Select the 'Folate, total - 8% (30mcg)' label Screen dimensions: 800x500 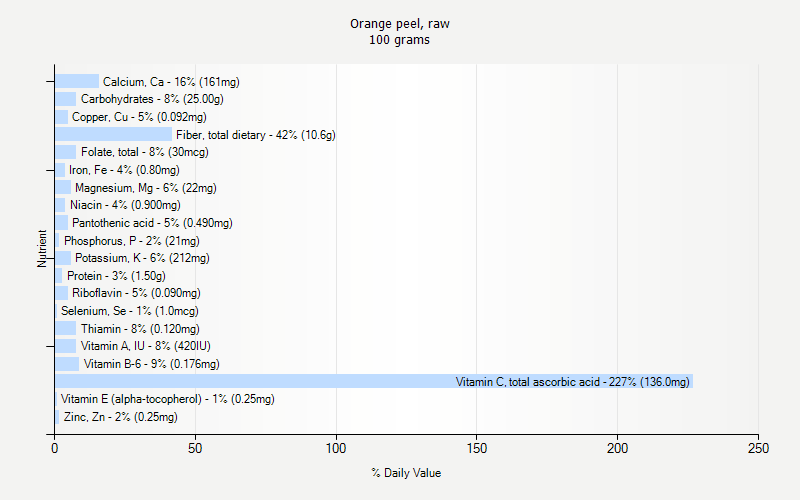click(x=144, y=152)
